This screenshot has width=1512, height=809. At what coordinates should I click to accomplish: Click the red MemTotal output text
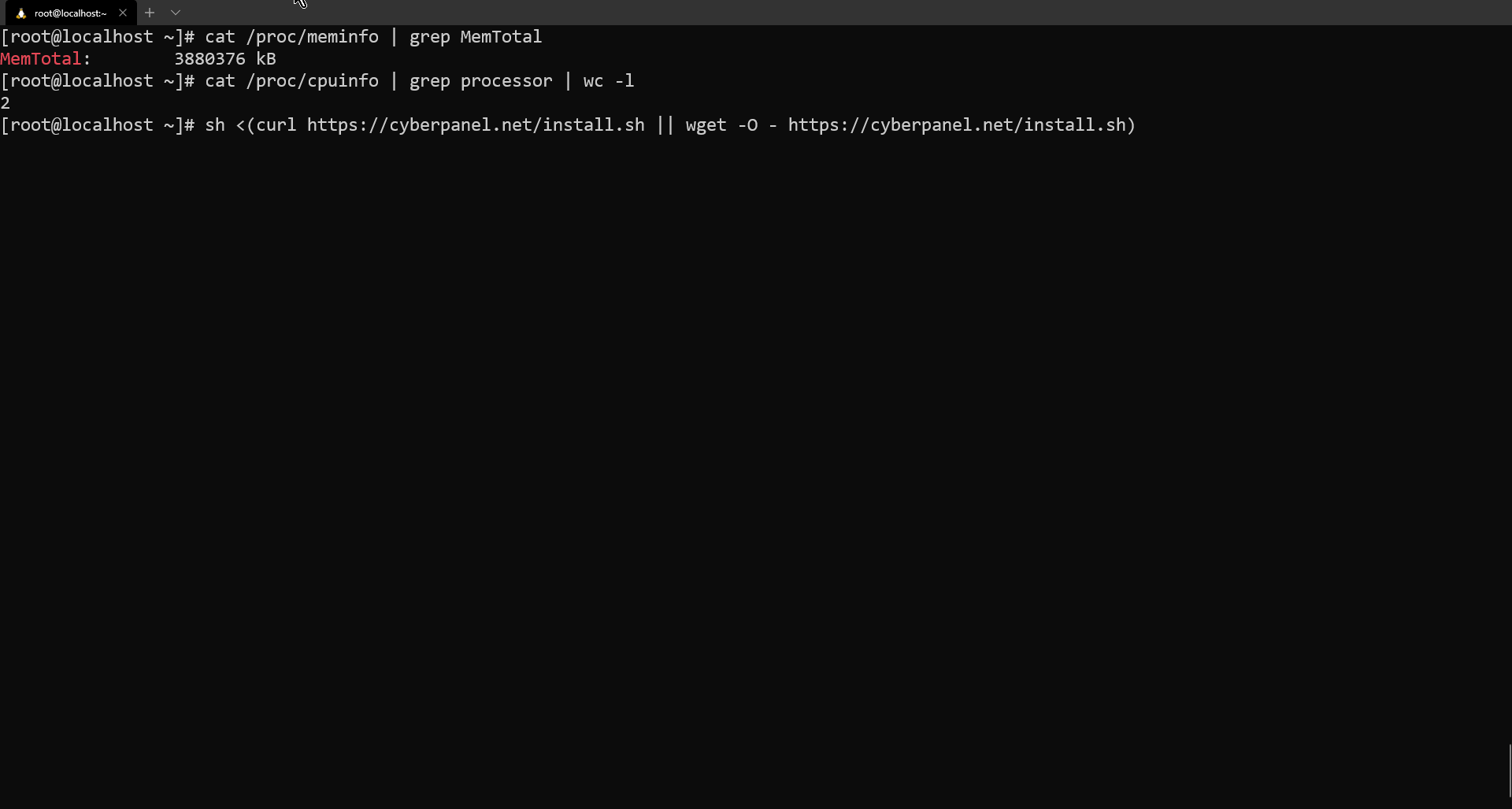click(x=41, y=59)
